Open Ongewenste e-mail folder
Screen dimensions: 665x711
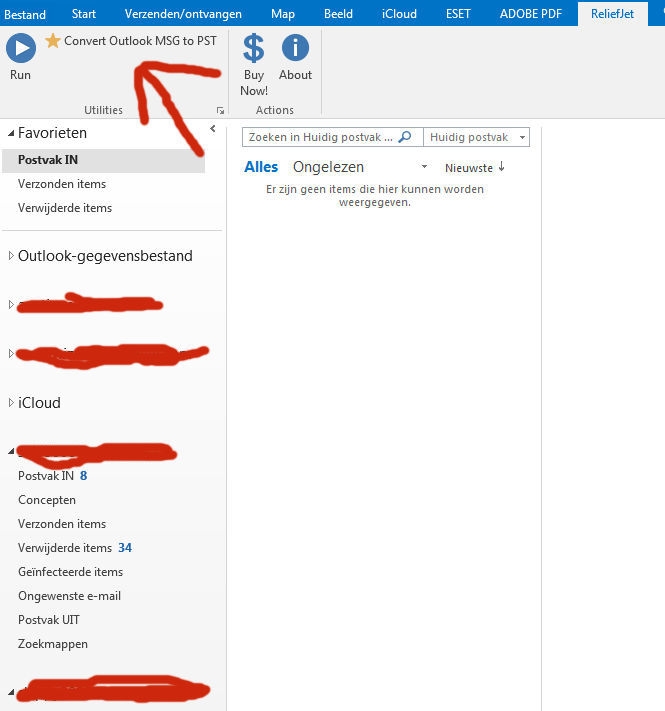(x=69, y=596)
